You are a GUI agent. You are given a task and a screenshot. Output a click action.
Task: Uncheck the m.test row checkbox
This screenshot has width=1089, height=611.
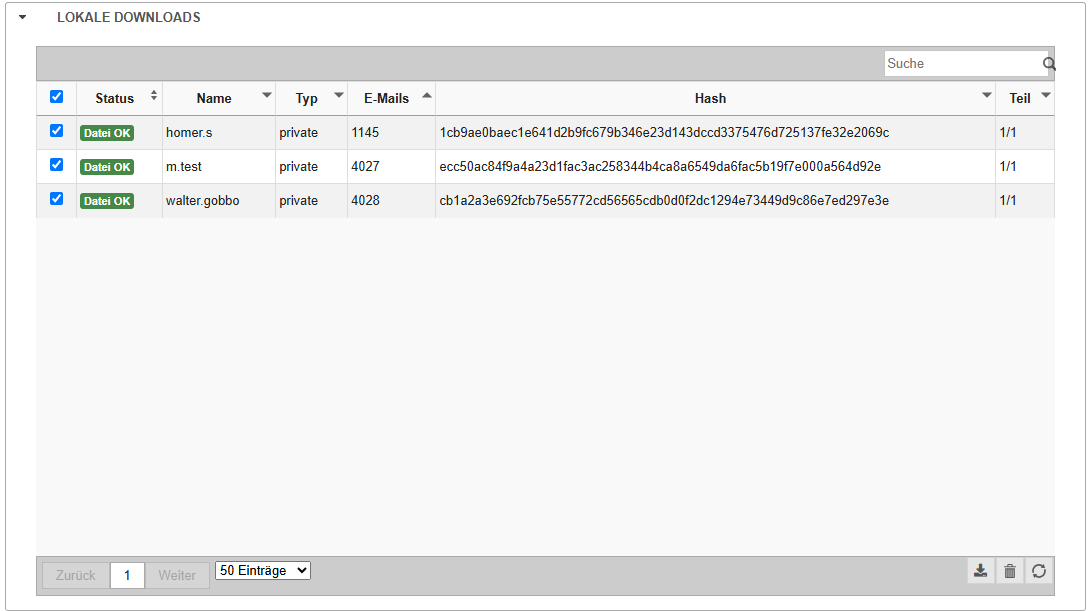click(56, 165)
